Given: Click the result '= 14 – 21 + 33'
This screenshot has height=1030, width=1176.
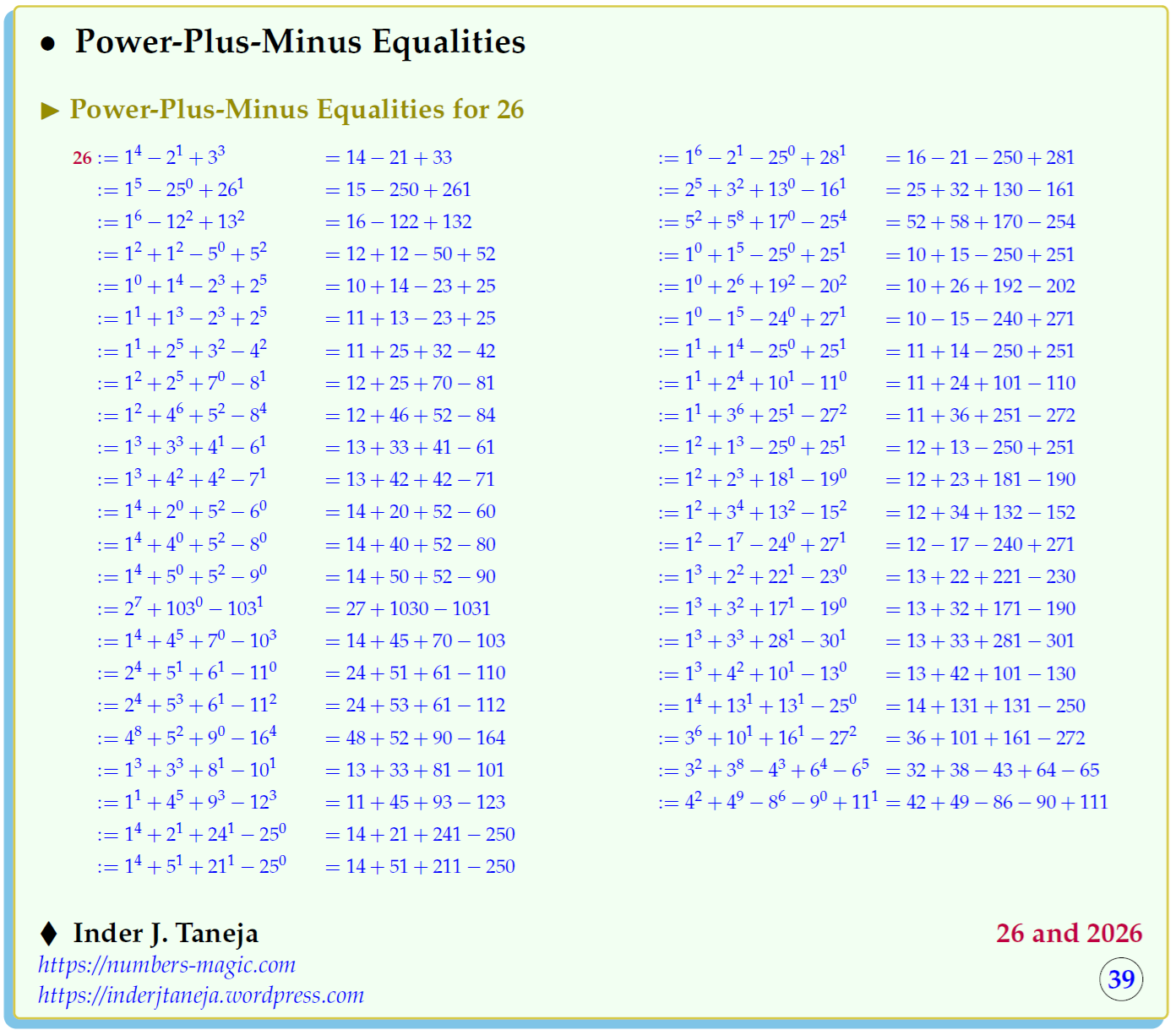Looking at the screenshot, I should click(x=389, y=158).
